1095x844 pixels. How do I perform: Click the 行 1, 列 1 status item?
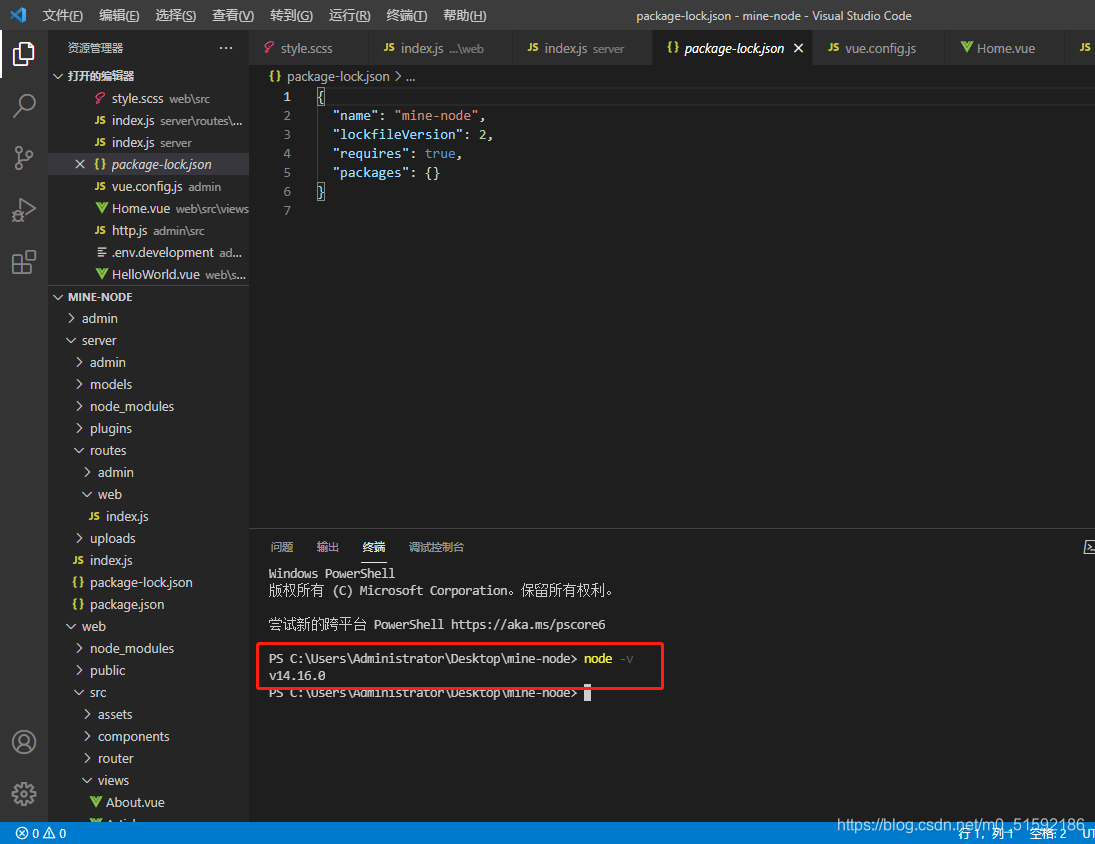[x=985, y=833]
